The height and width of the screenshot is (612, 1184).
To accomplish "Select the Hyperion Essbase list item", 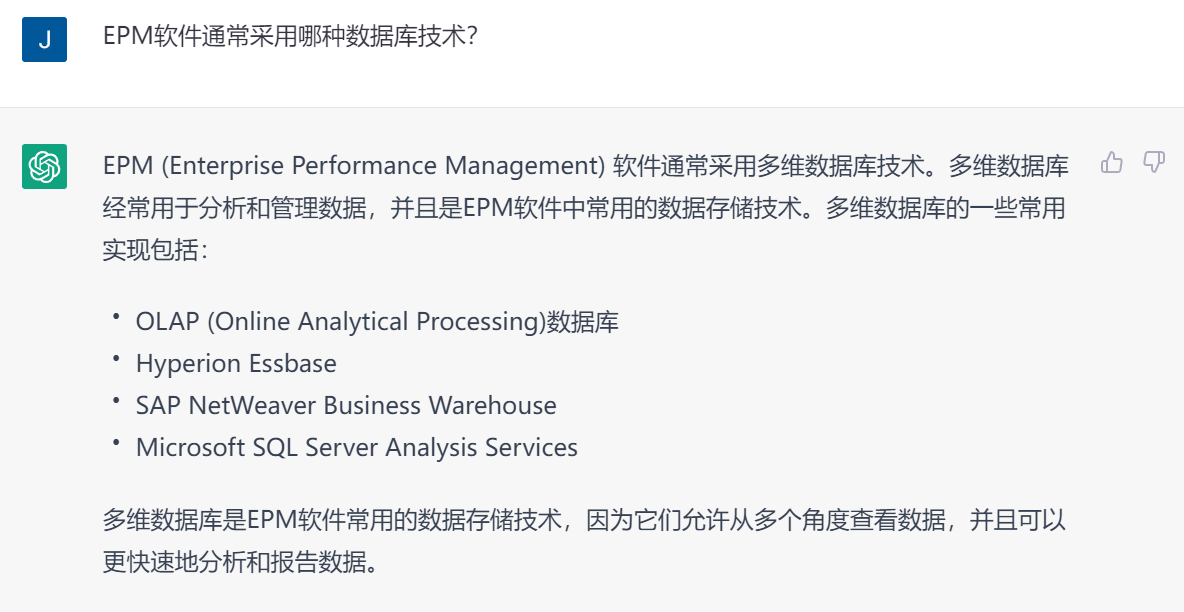I will pos(237,363).
